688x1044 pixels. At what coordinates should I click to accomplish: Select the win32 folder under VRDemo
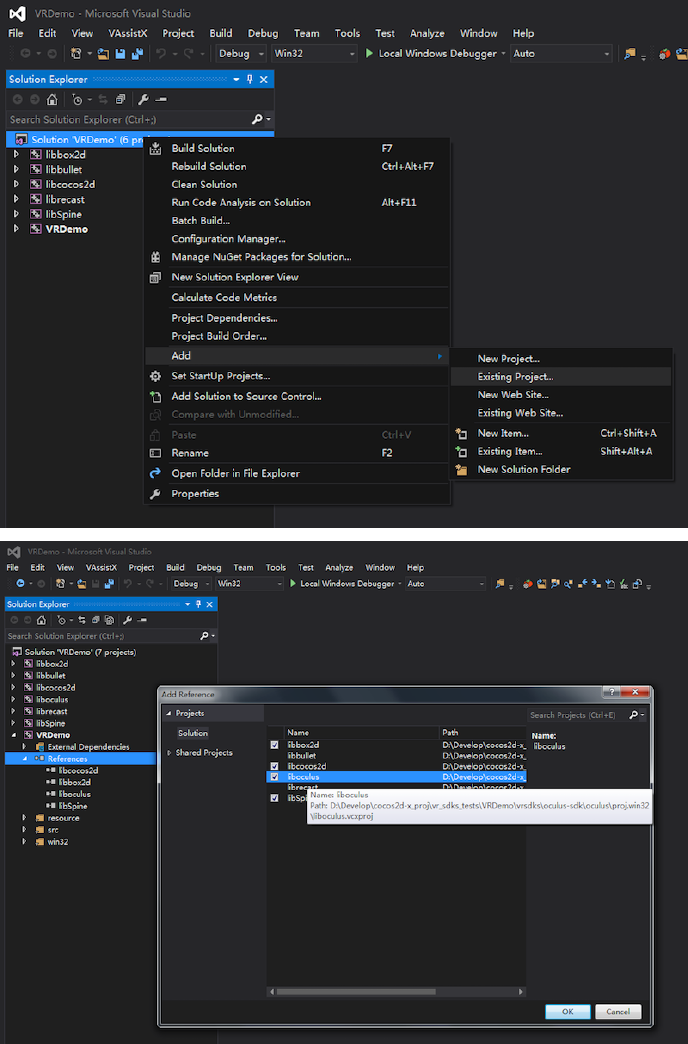[58, 842]
